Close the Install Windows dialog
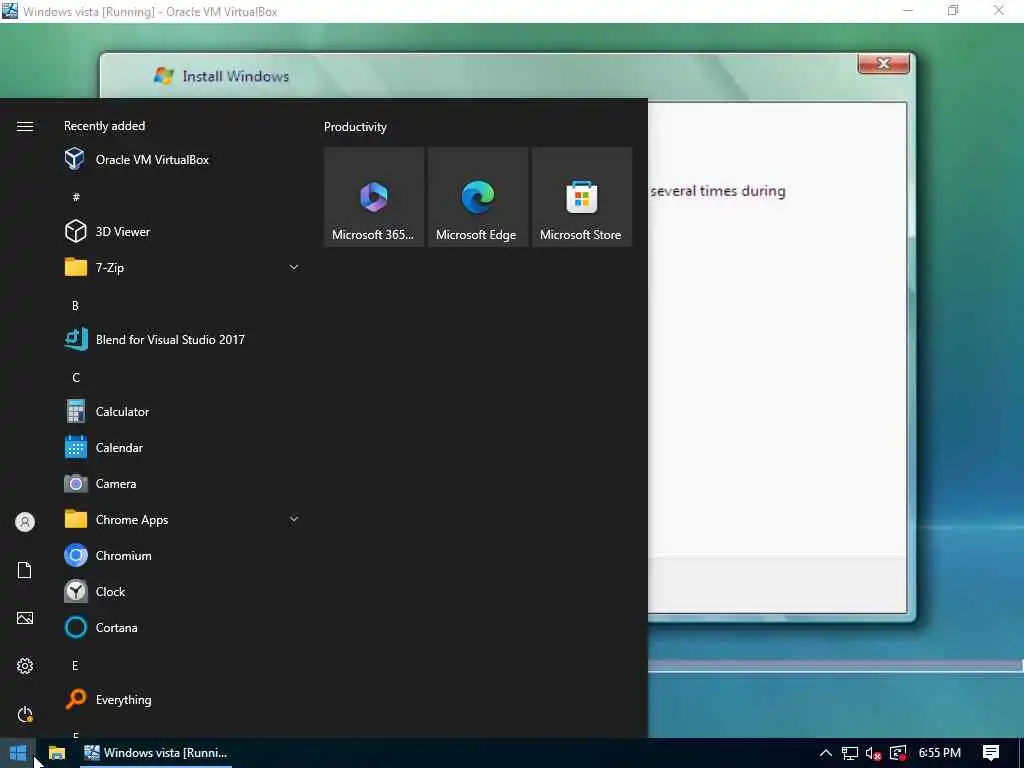The height and width of the screenshot is (768, 1024). [884, 63]
